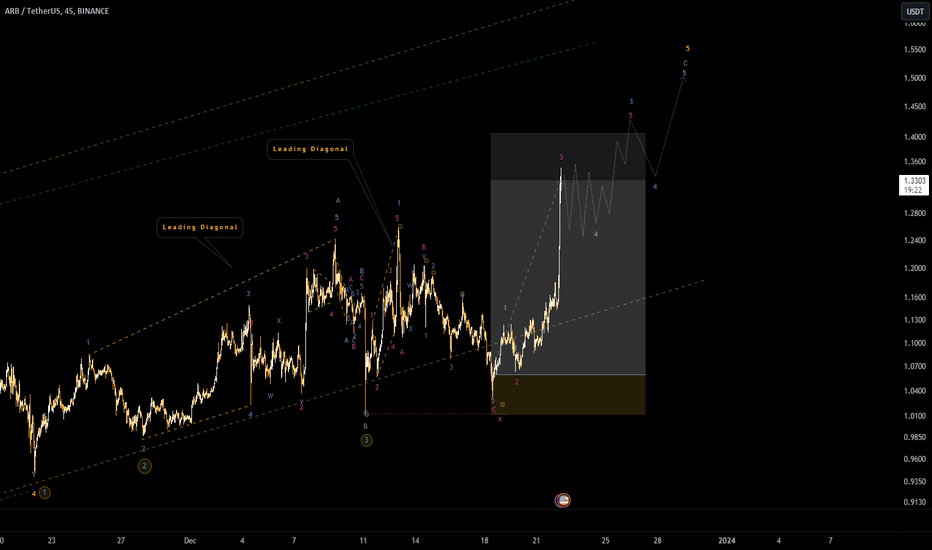
Task: Click the 28 date on the time axis
Action: [657, 540]
